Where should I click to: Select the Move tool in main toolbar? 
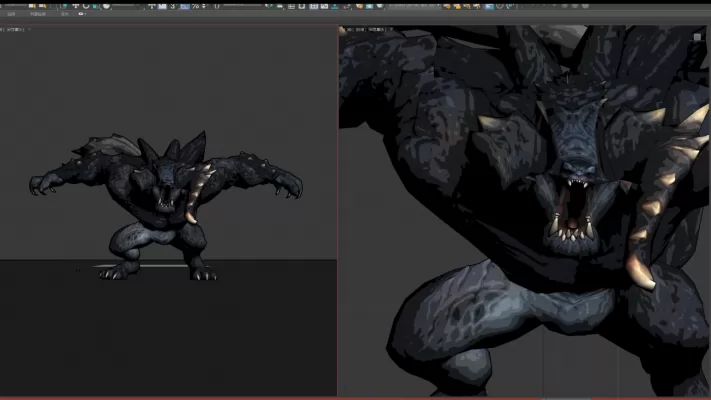(x=74, y=6)
